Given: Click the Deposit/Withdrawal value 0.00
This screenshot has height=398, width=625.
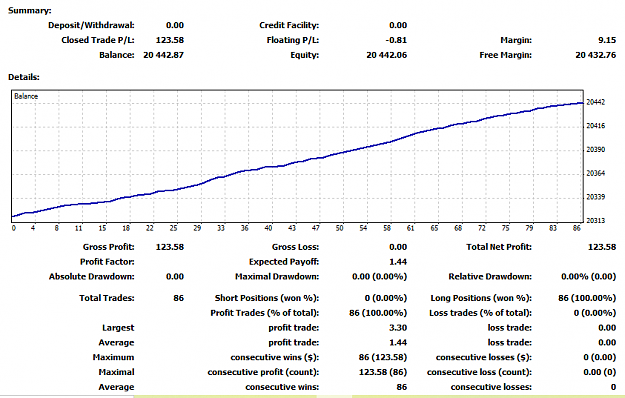Looking at the screenshot, I should pyautogui.click(x=175, y=25).
